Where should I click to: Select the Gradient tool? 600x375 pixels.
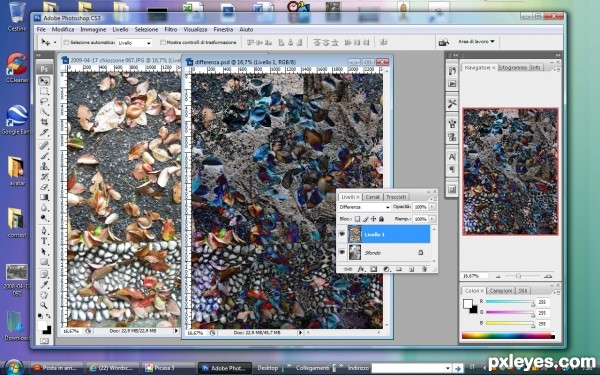tap(44, 197)
